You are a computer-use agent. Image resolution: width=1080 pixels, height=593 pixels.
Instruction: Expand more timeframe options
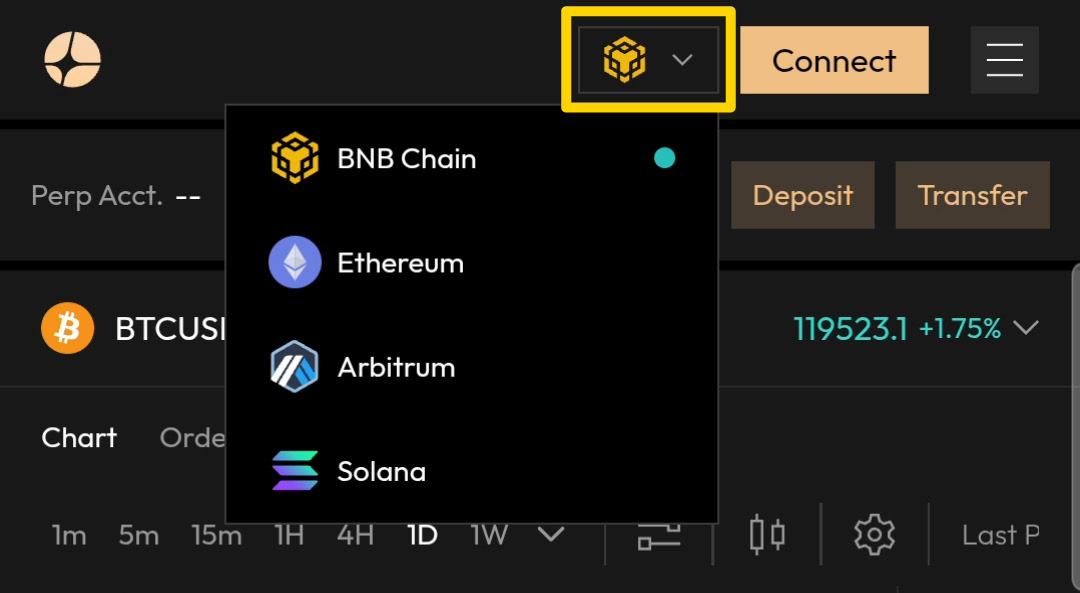coord(551,535)
